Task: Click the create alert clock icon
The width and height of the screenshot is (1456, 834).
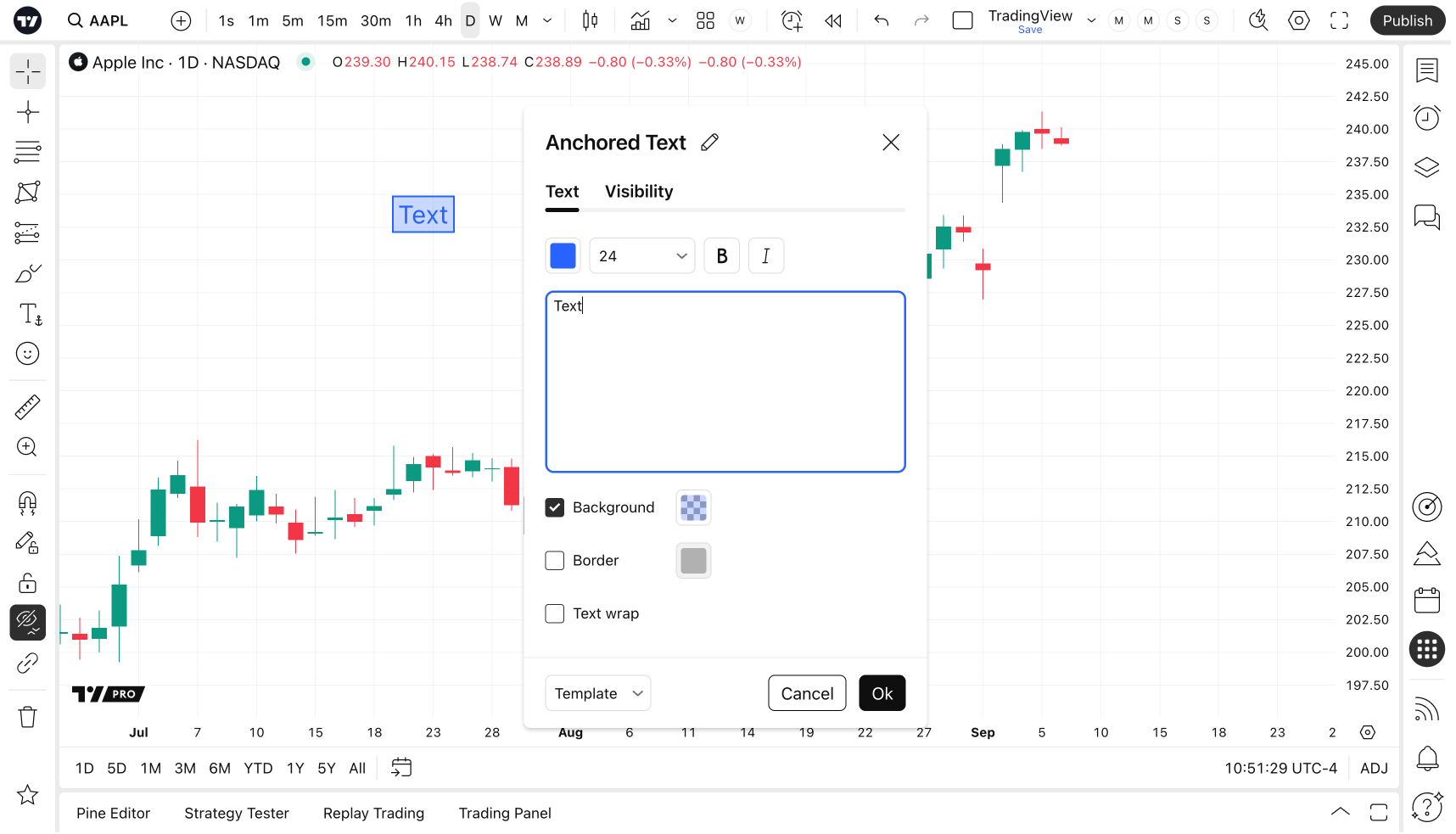Action: 792,20
